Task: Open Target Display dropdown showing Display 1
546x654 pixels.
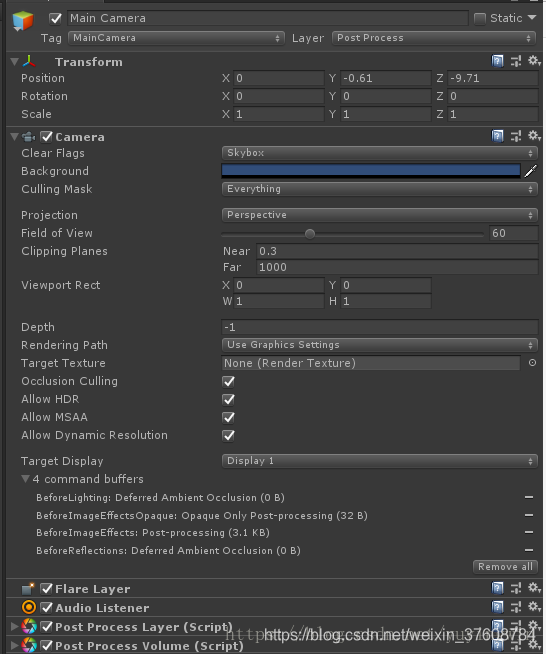Action: [x=380, y=461]
